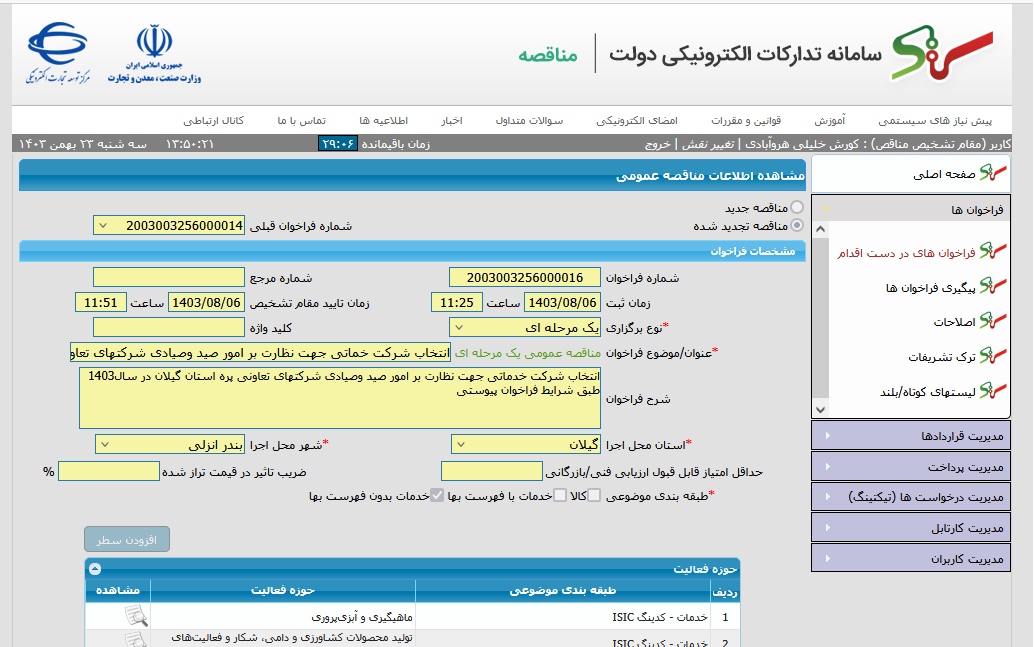
Task: Open the قوانین و مقررات menu item
Action: 746,121
